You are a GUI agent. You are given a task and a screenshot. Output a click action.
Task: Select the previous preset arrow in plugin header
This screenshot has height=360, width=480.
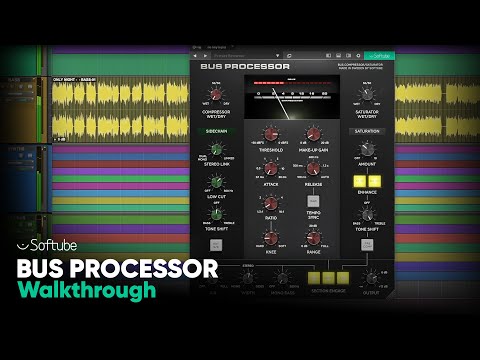(196, 56)
